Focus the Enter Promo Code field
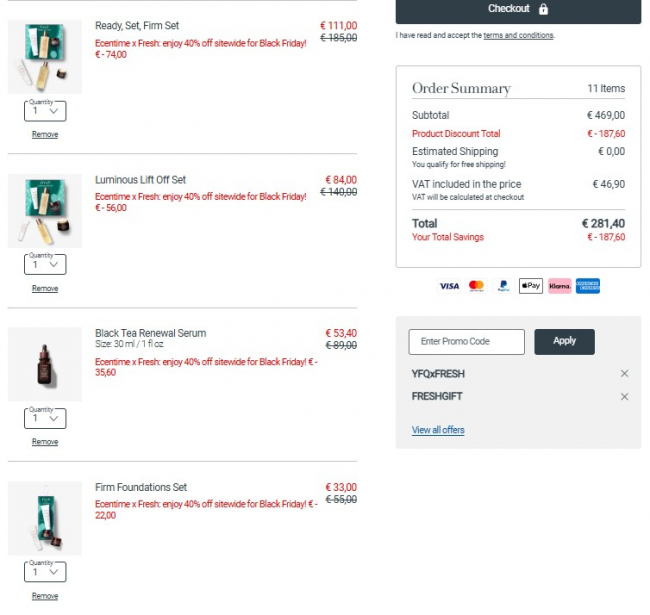This screenshot has width=650, height=615. tap(466, 342)
